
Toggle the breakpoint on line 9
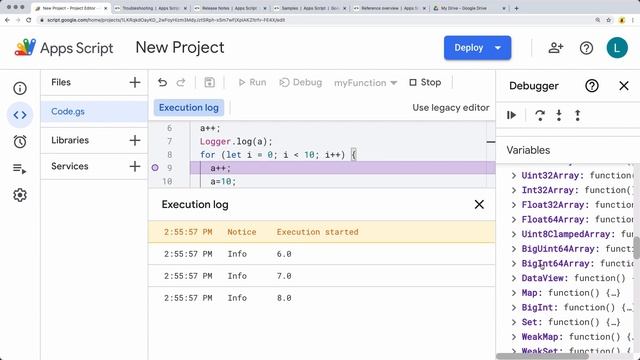click(x=155, y=168)
